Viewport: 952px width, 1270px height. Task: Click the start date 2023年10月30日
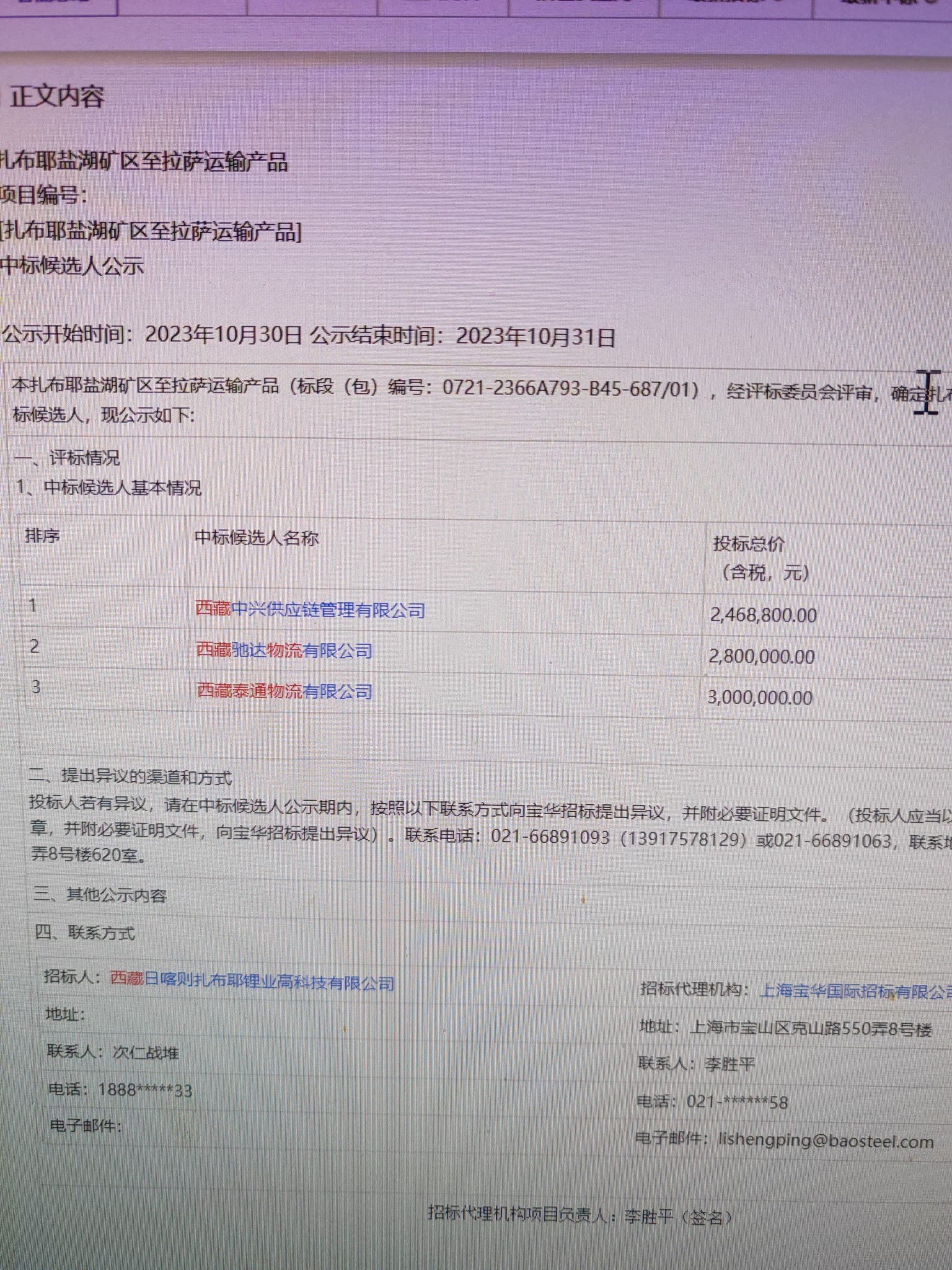click(x=223, y=335)
